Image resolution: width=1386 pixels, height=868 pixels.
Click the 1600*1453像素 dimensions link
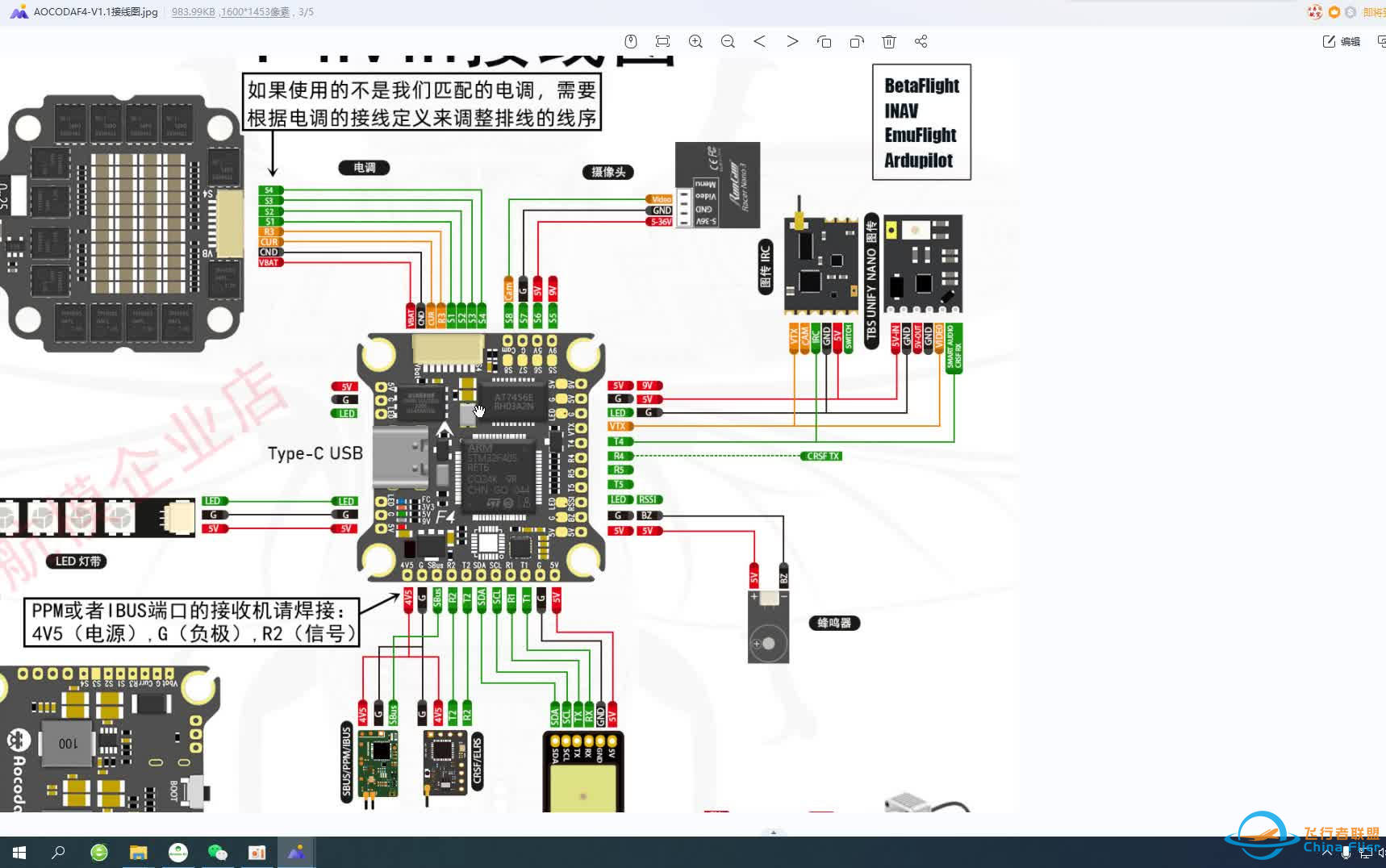[255, 12]
